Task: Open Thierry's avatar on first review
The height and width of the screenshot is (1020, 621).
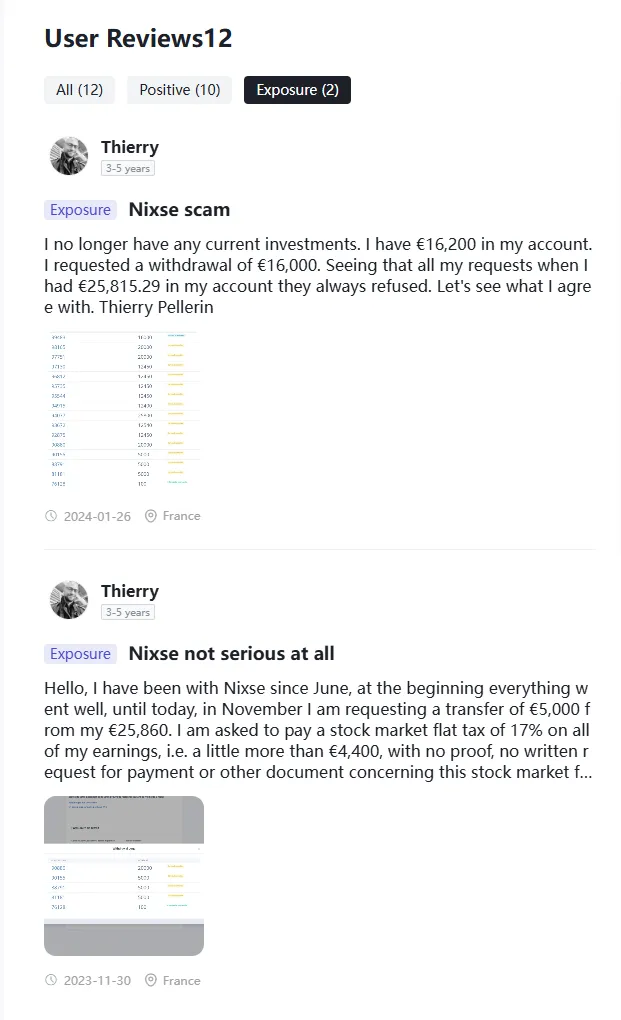Action: (x=69, y=156)
